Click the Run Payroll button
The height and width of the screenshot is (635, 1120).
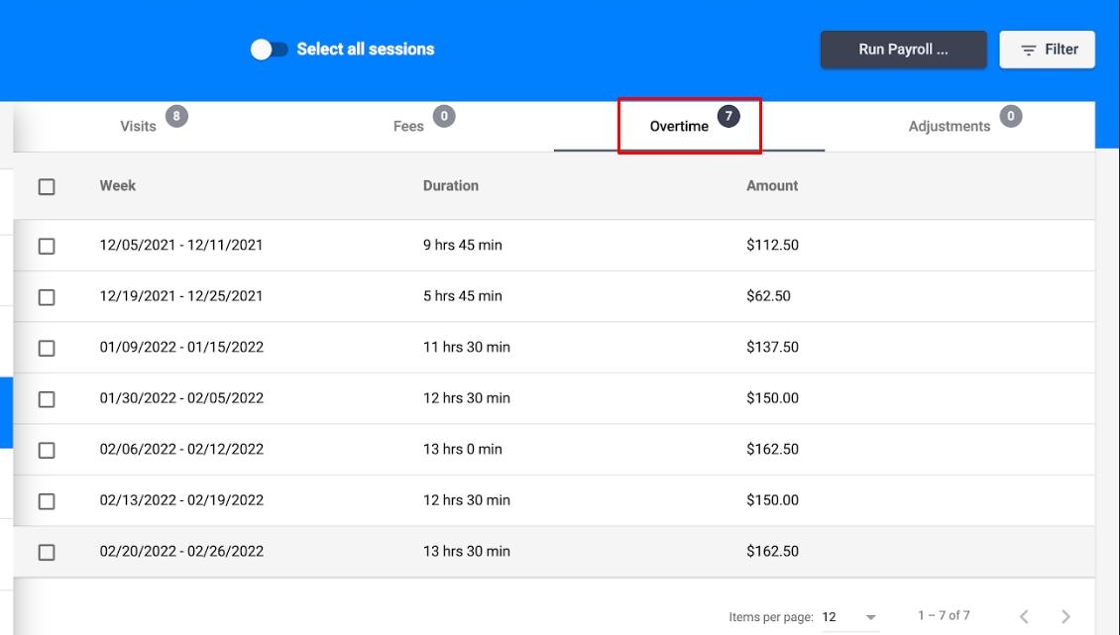(x=903, y=49)
